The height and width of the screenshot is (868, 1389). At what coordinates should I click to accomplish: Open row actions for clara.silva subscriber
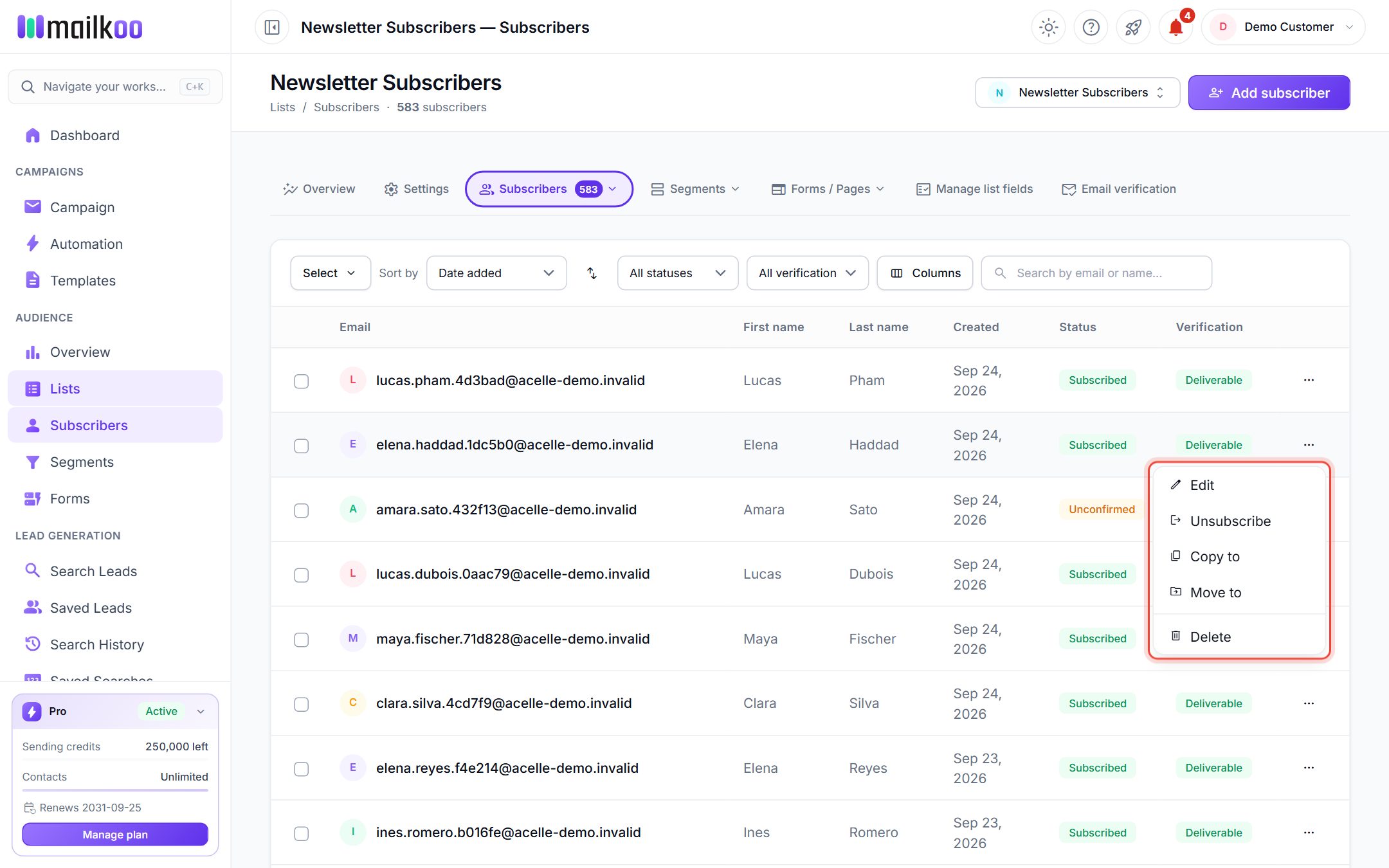(x=1309, y=703)
